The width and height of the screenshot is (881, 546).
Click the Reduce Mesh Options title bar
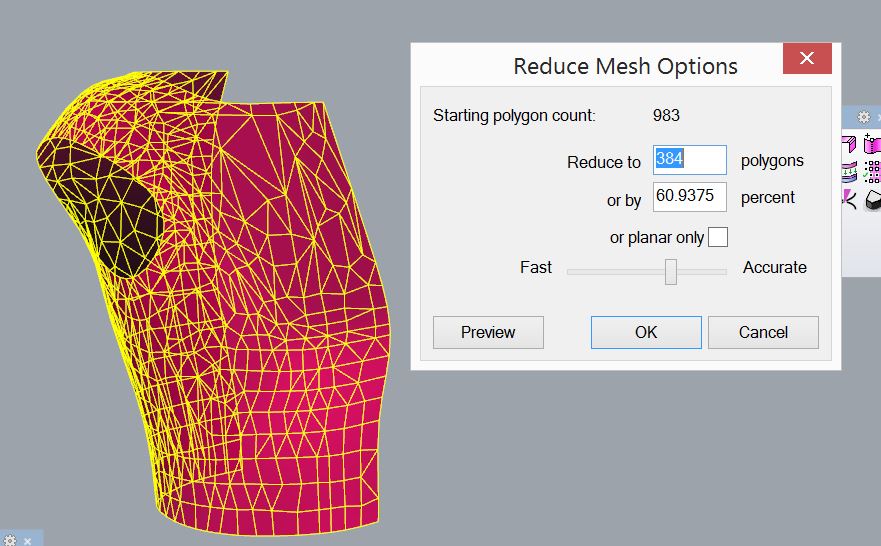coord(600,66)
